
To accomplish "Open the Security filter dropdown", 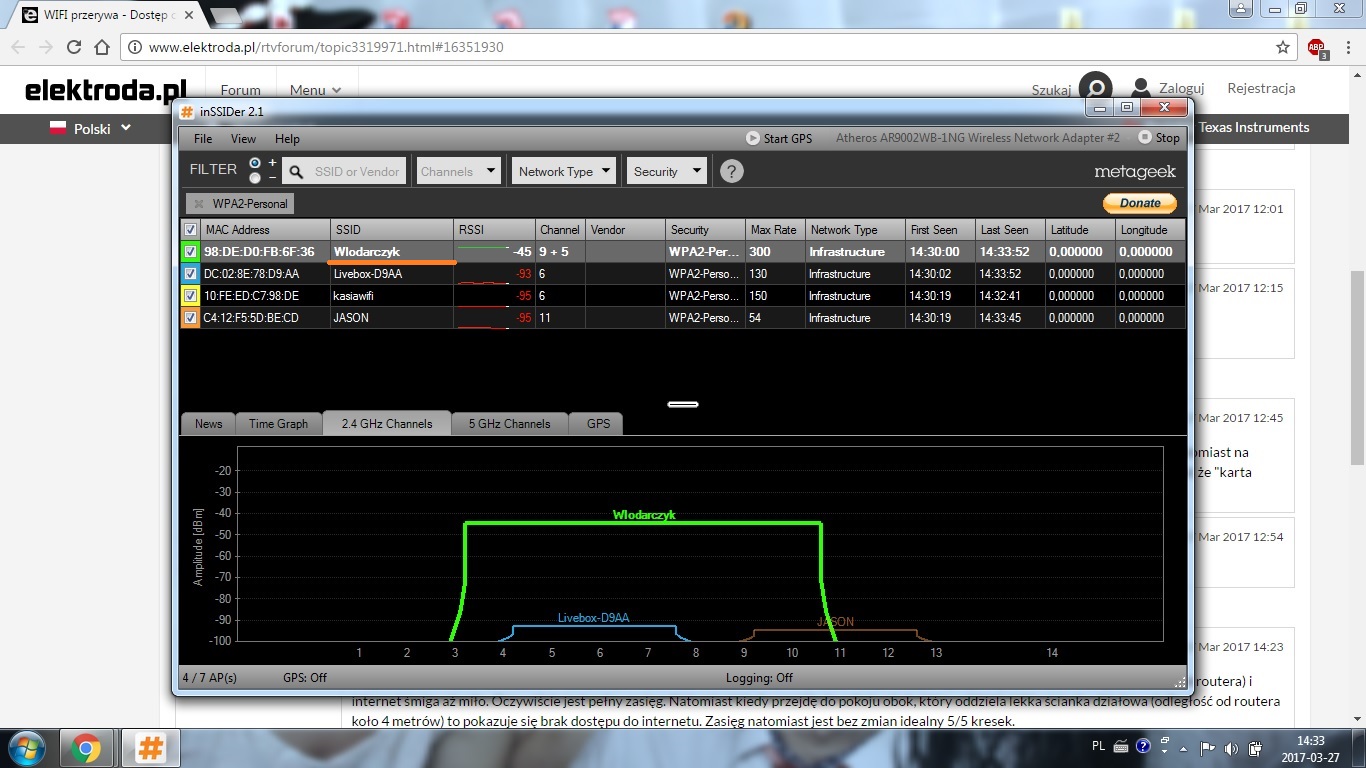I will tap(666, 171).
